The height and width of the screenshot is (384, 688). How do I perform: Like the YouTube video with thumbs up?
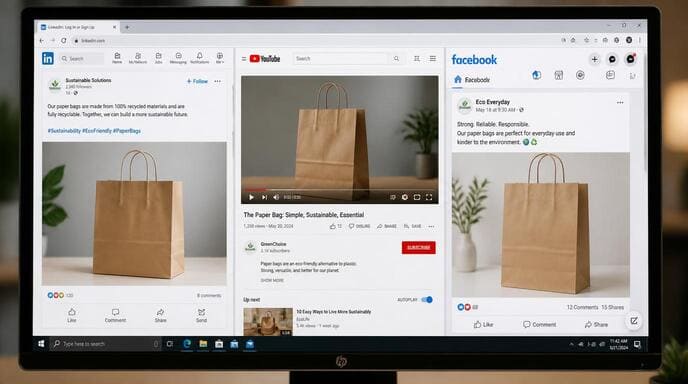pos(335,226)
